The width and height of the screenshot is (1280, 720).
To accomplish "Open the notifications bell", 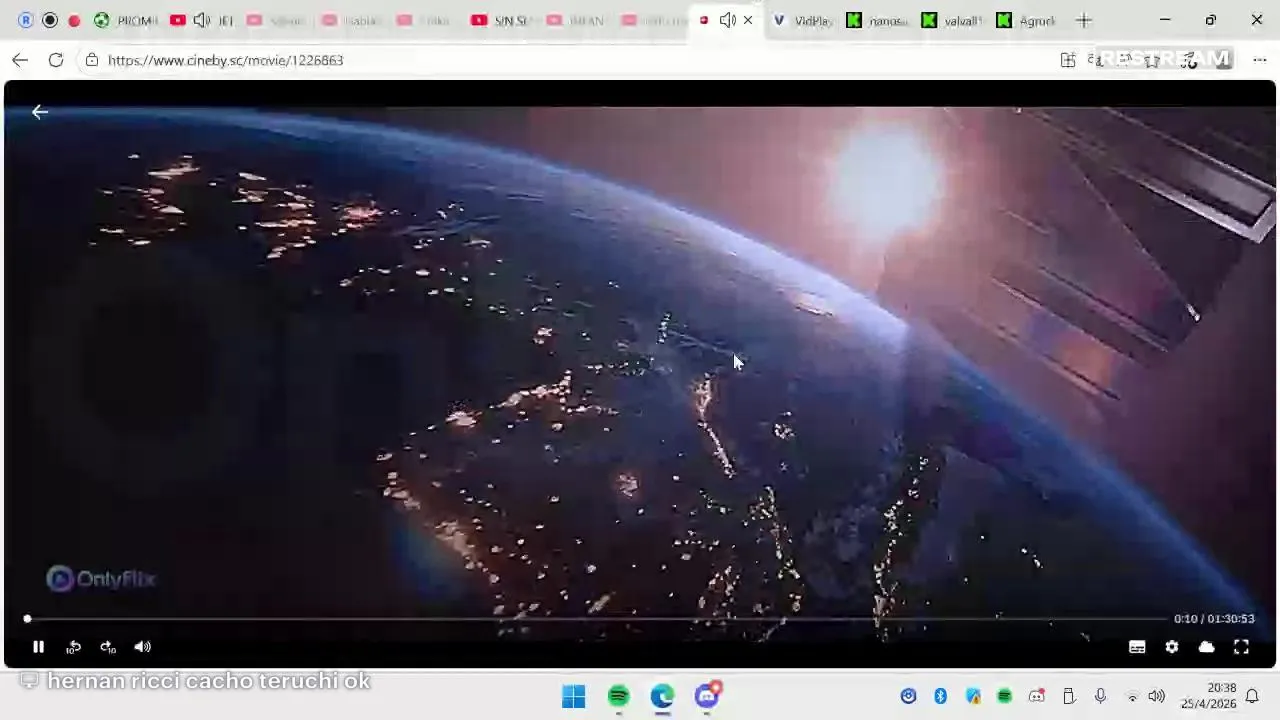I will click(x=1252, y=696).
